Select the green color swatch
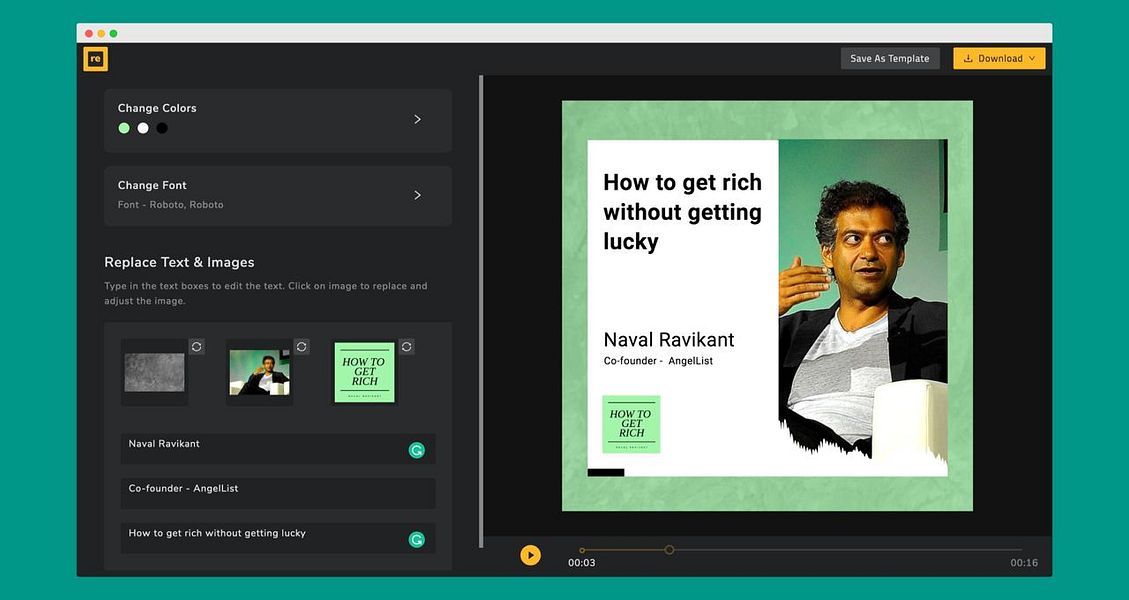Screen dimensions: 1129x600 click(124, 127)
